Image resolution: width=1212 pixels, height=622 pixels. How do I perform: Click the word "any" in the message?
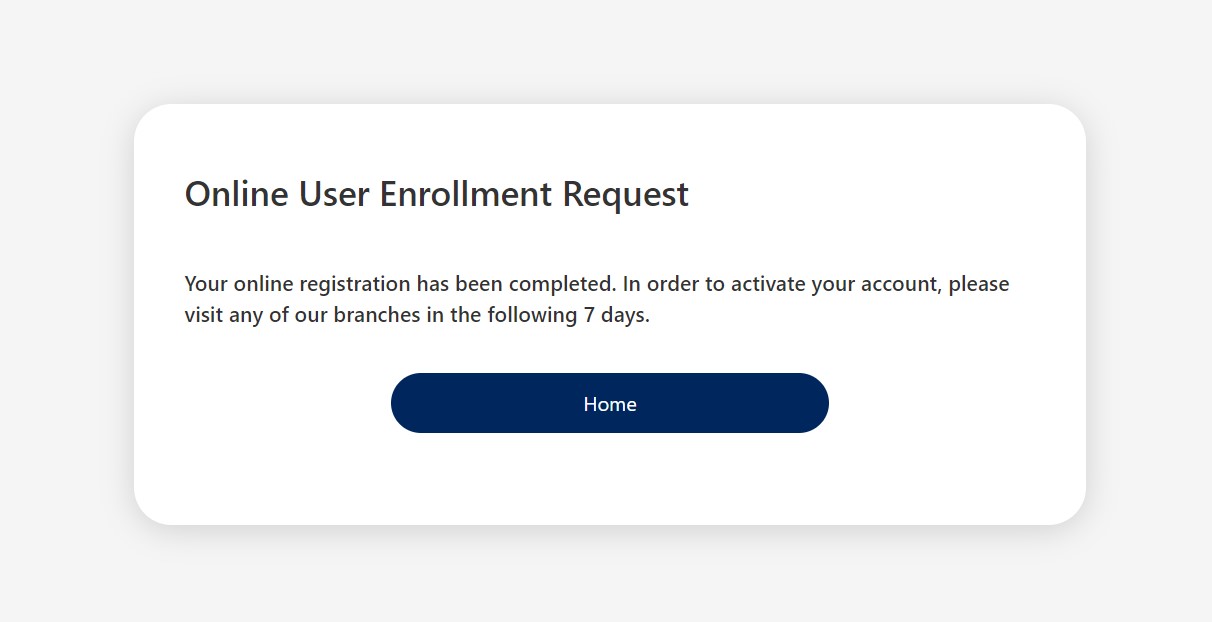tap(246, 316)
